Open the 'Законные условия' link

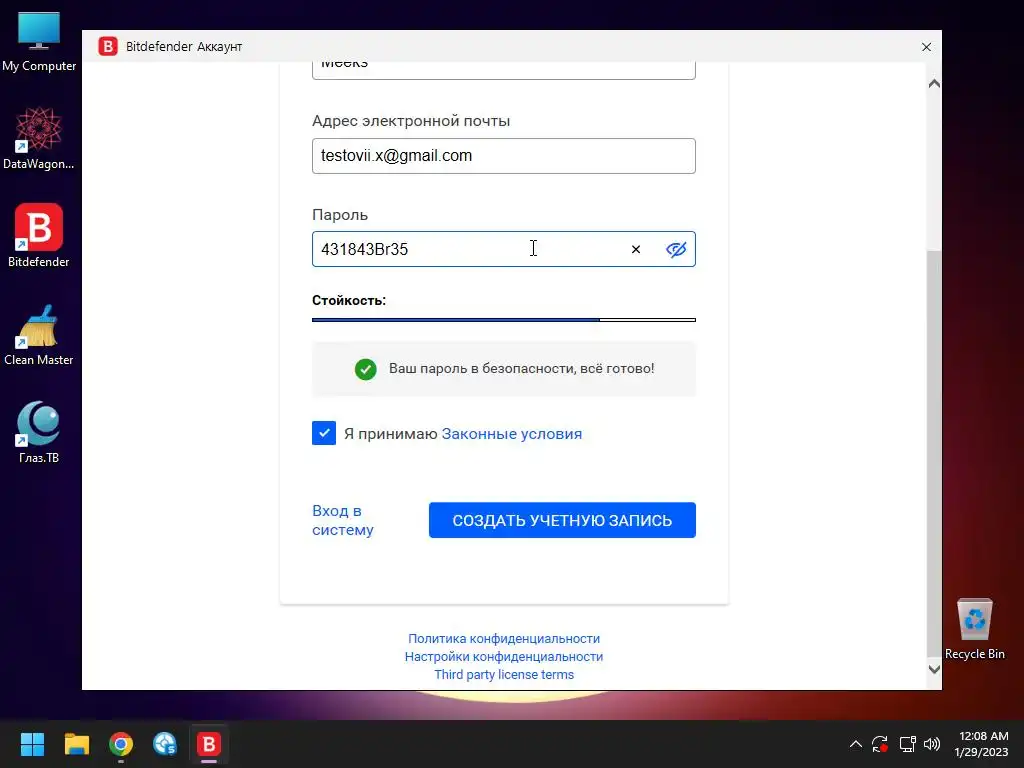pos(511,434)
